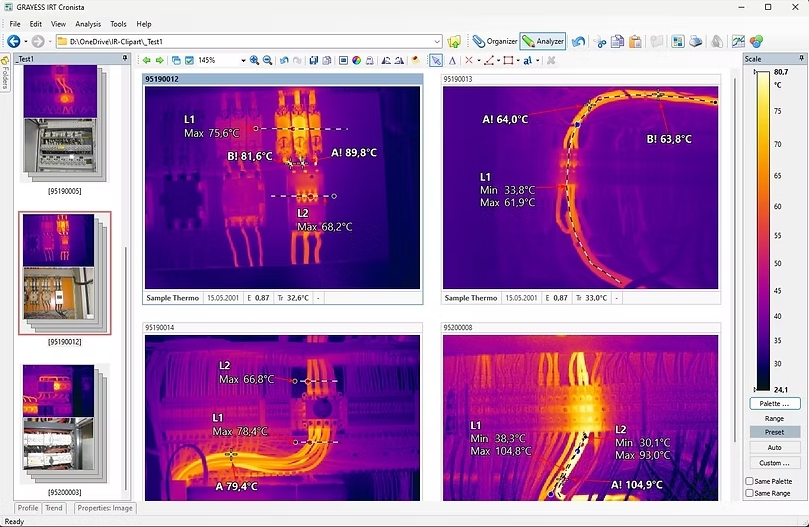
Task: Open the Back button history dropdown arrow
Action: (25, 41)
